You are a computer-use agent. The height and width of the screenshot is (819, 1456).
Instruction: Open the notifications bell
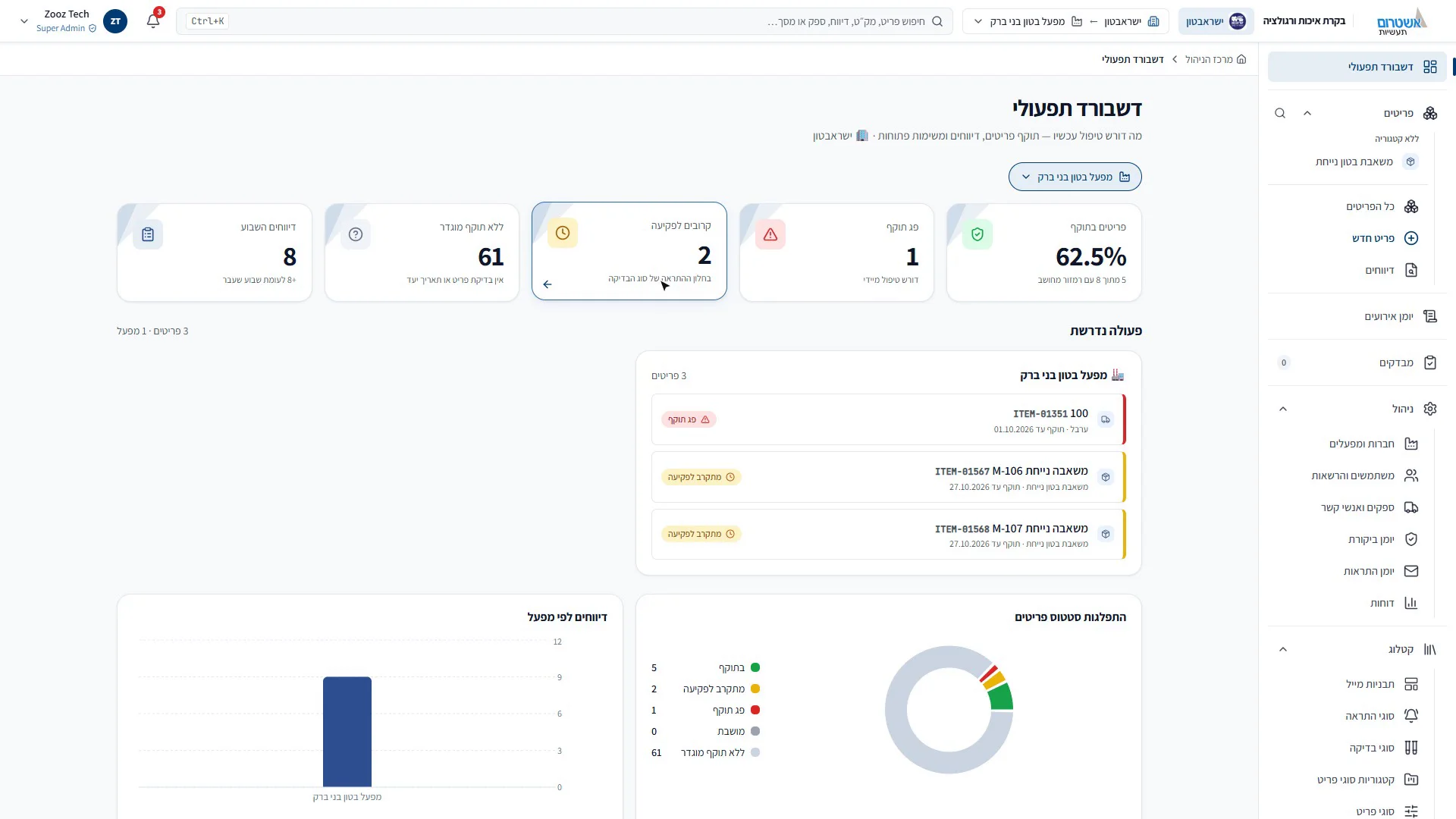click(153, 21)
